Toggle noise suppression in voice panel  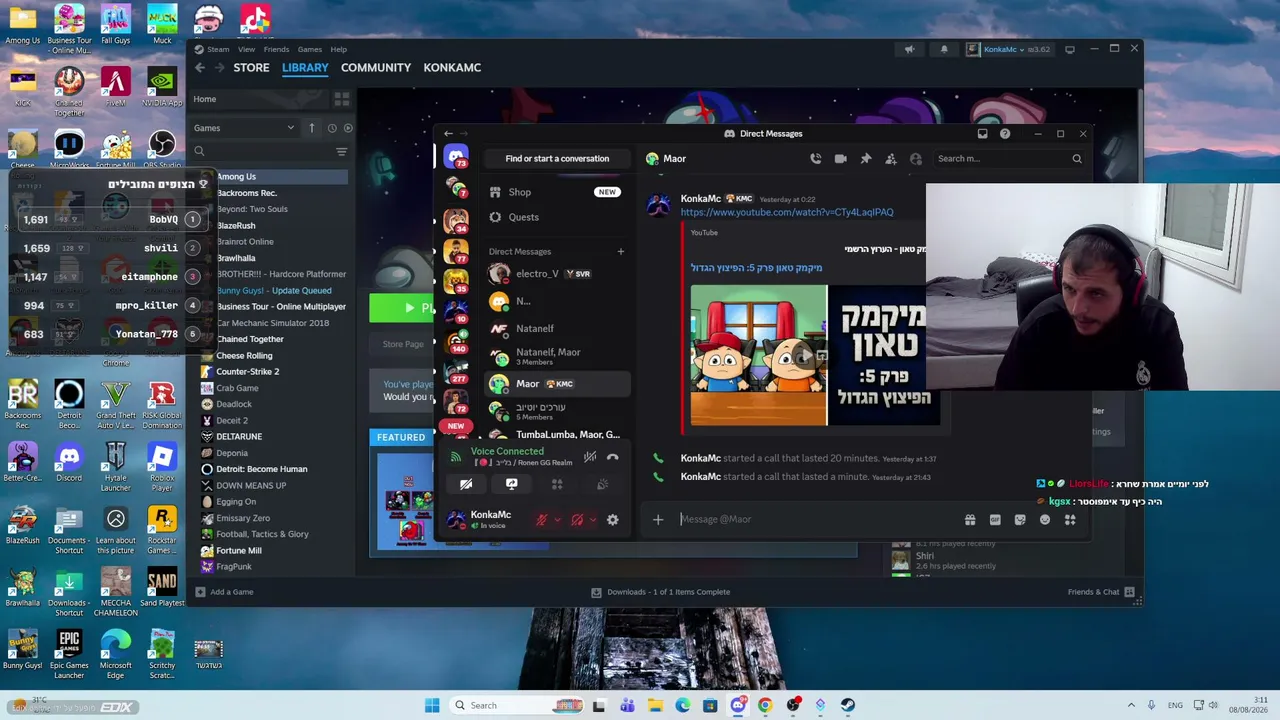590,457
